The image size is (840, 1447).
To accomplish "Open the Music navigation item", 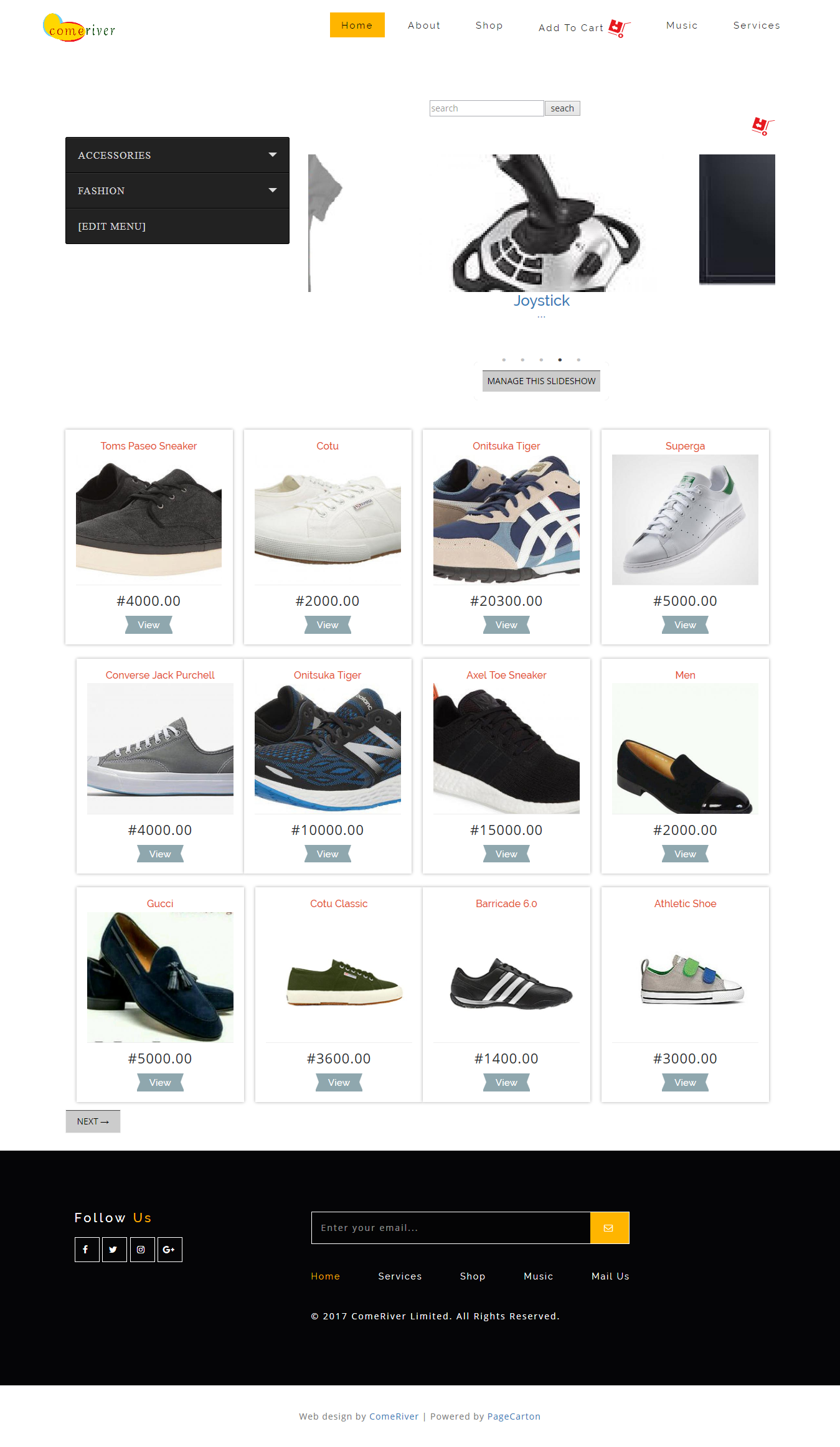I will [682, 26].
